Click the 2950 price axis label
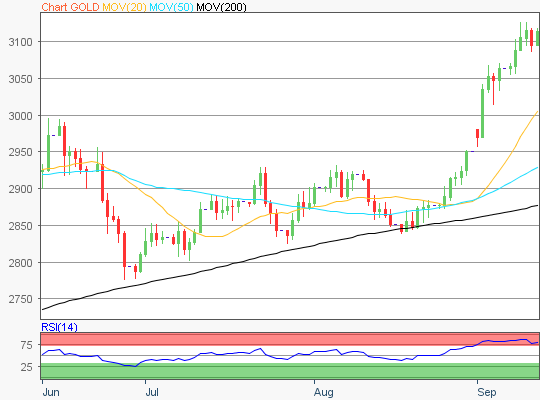 click(x=20, y=152)
